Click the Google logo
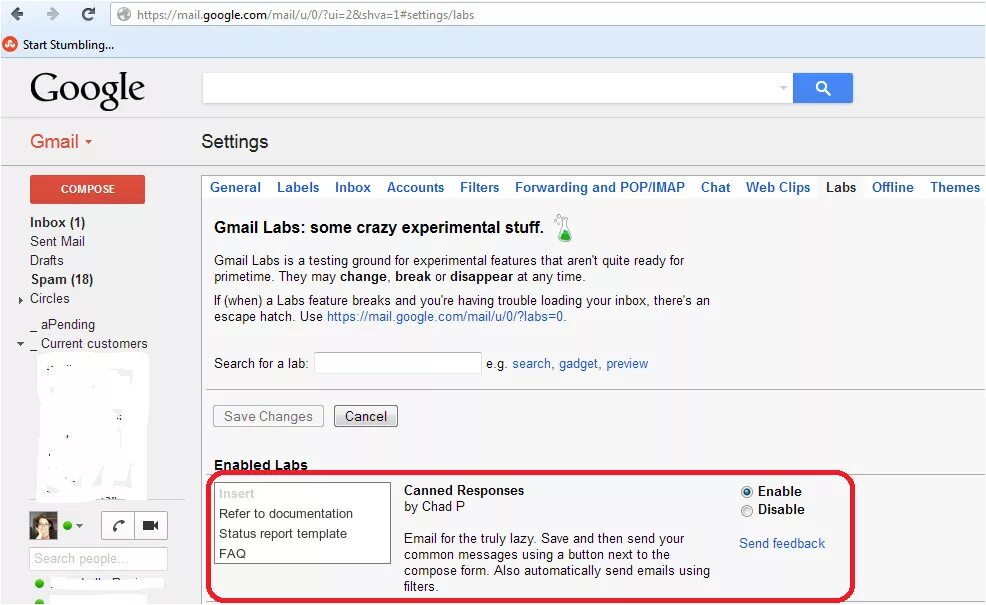 point(87,90)
